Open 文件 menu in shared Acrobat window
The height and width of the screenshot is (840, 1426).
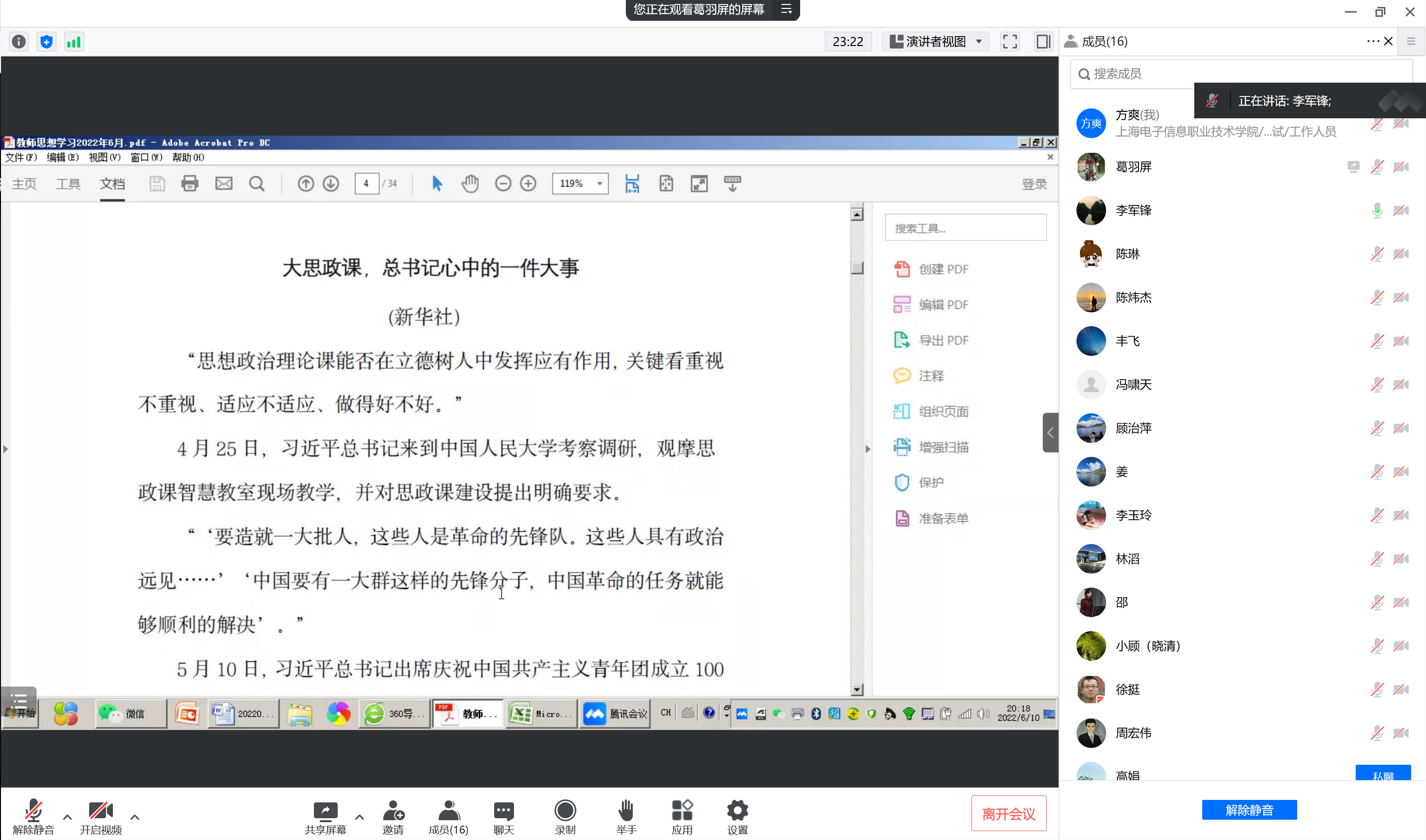tap(21, 157)
